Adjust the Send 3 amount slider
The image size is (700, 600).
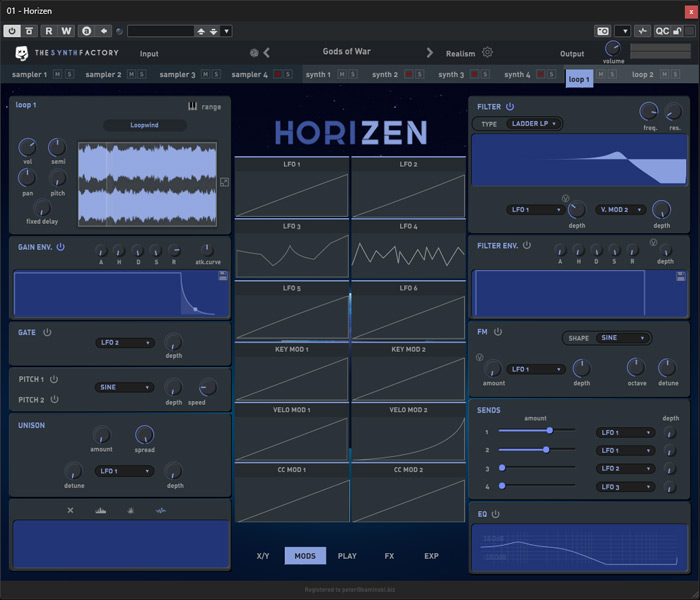[537, 467]
